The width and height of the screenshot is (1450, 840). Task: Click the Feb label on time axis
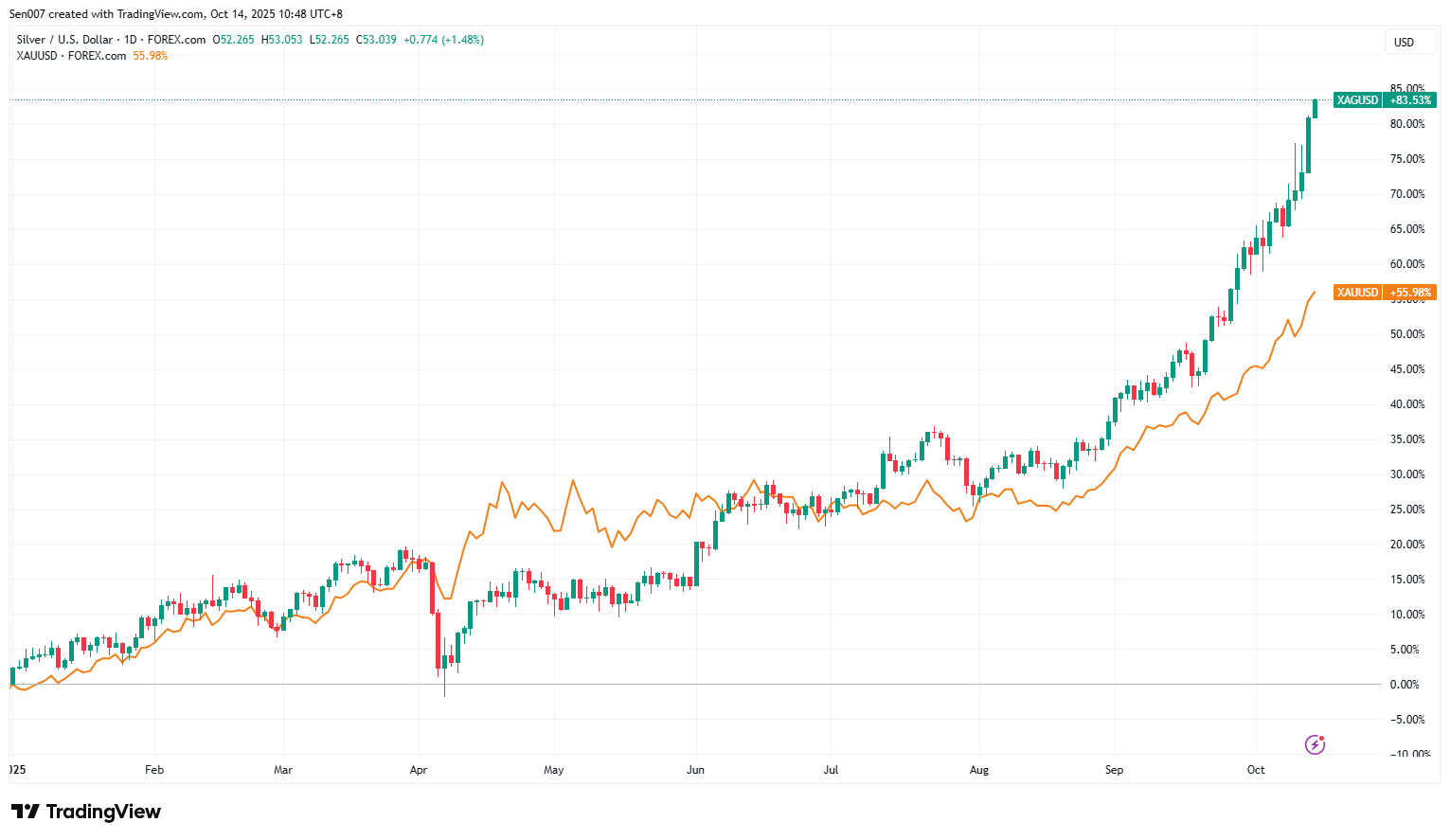tap(154, 770)
